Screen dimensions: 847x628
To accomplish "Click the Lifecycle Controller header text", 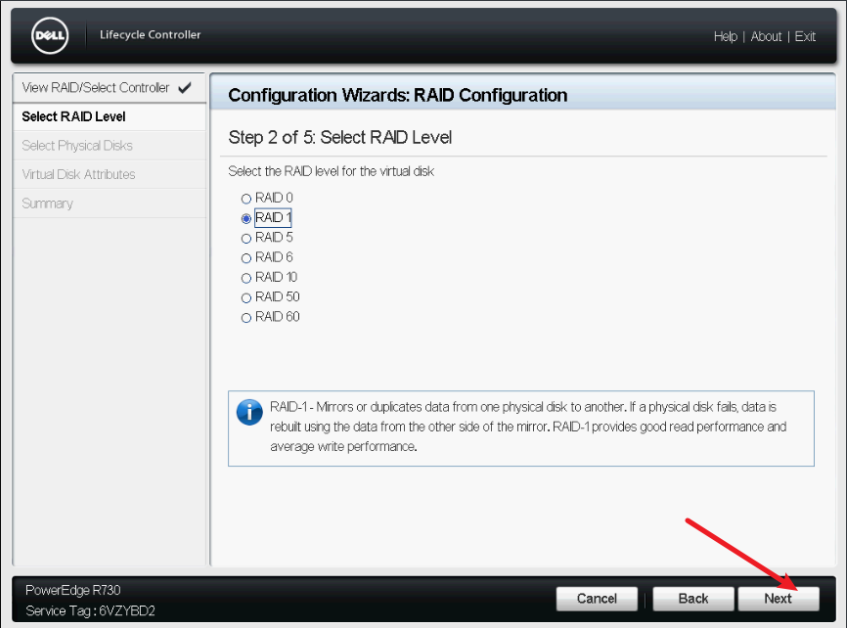I will (150, 34).
